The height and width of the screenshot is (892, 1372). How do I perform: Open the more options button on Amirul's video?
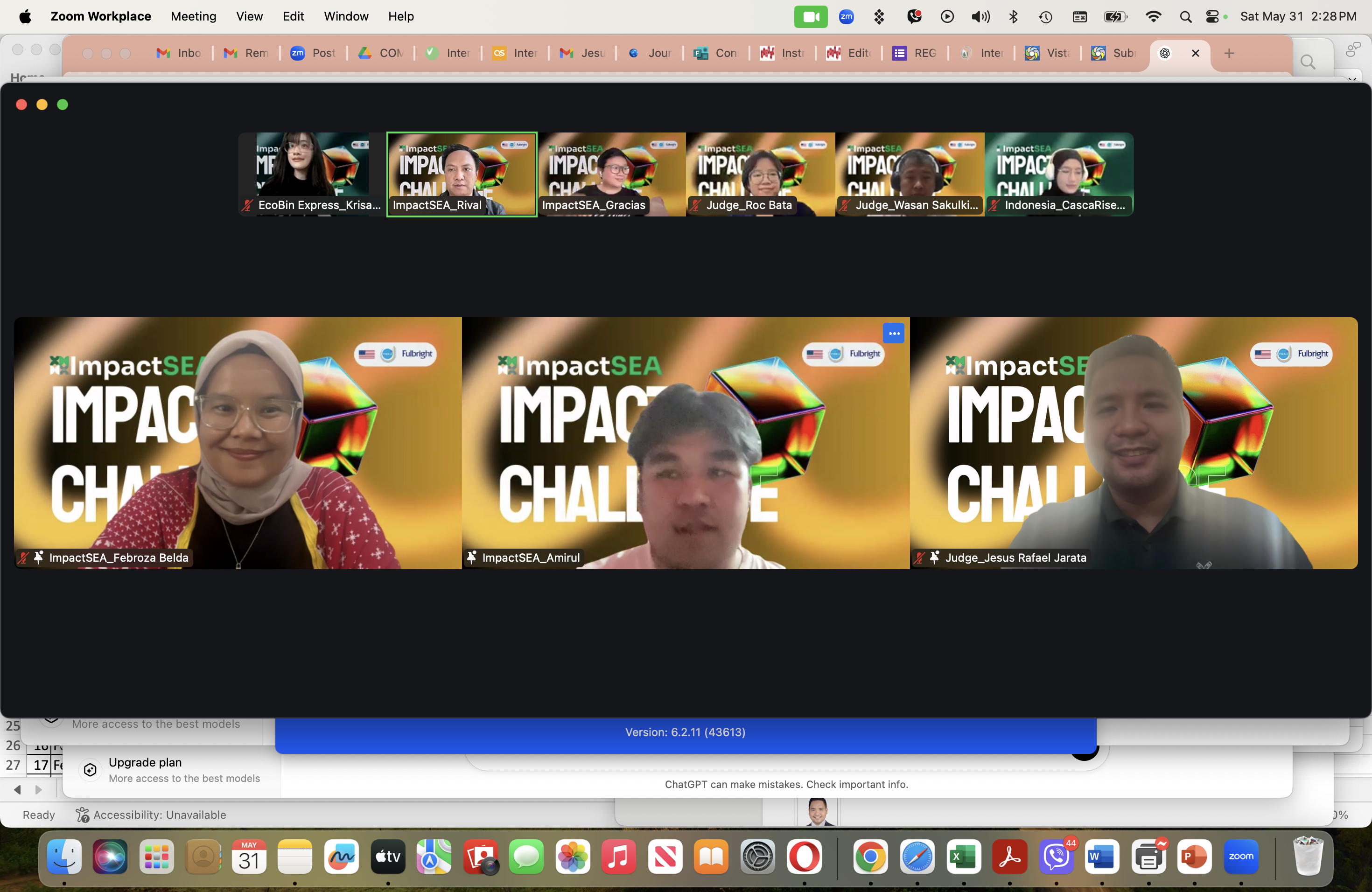894,333
